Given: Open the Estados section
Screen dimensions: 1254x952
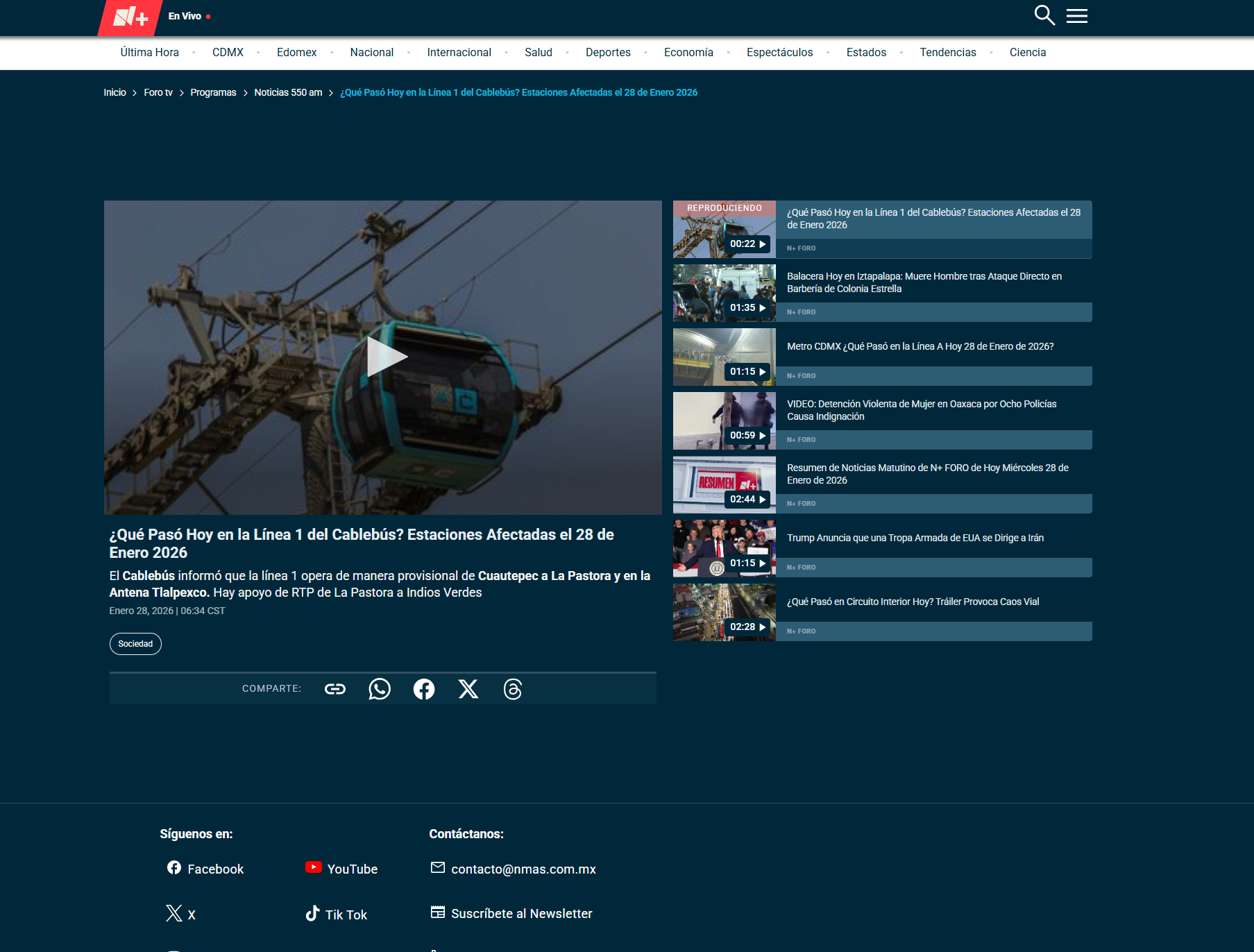Looking at the screenshot, I should pyautogui.click(x=867, y=53).
